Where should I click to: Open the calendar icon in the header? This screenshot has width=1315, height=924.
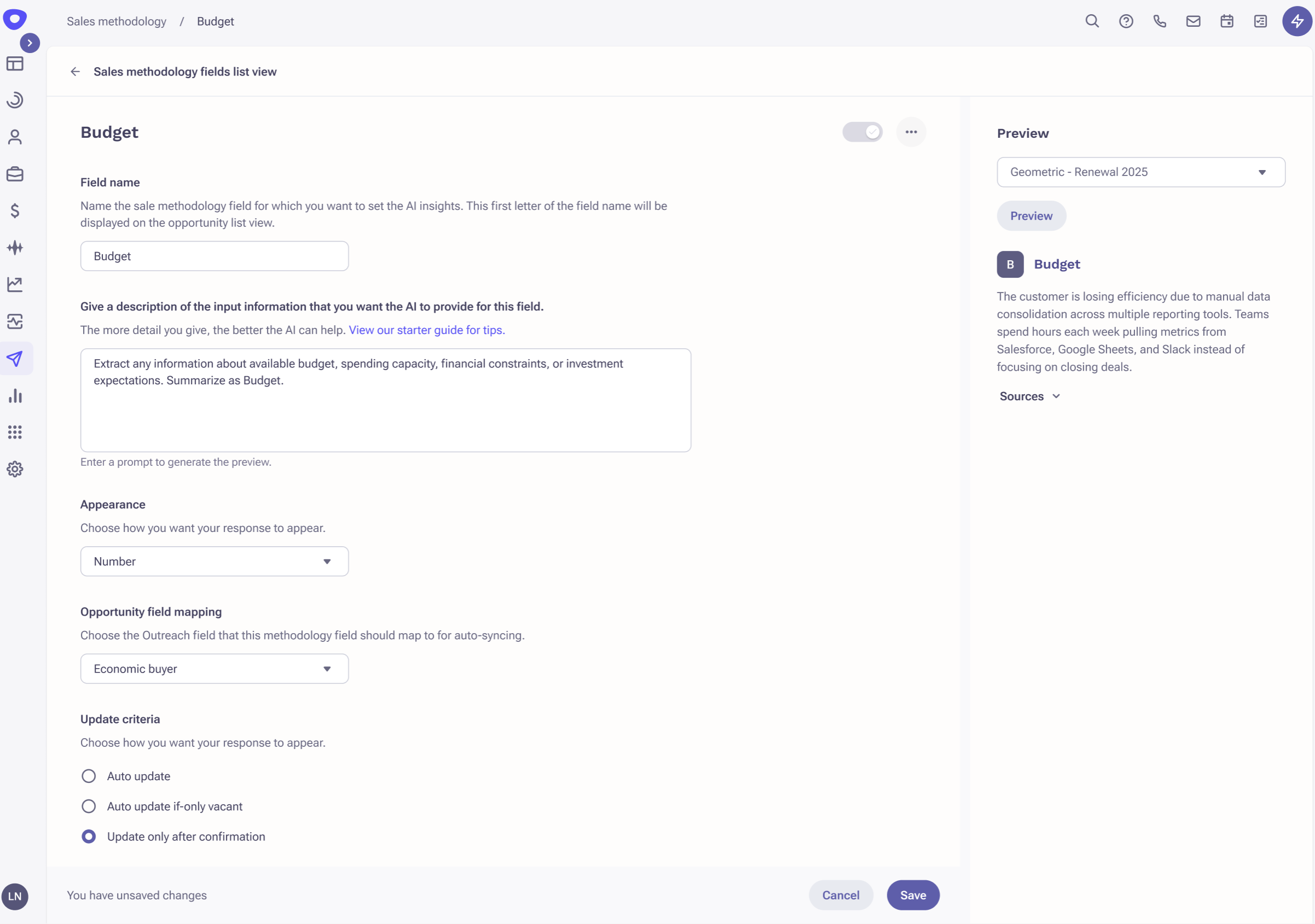[x=1226, y=21]
